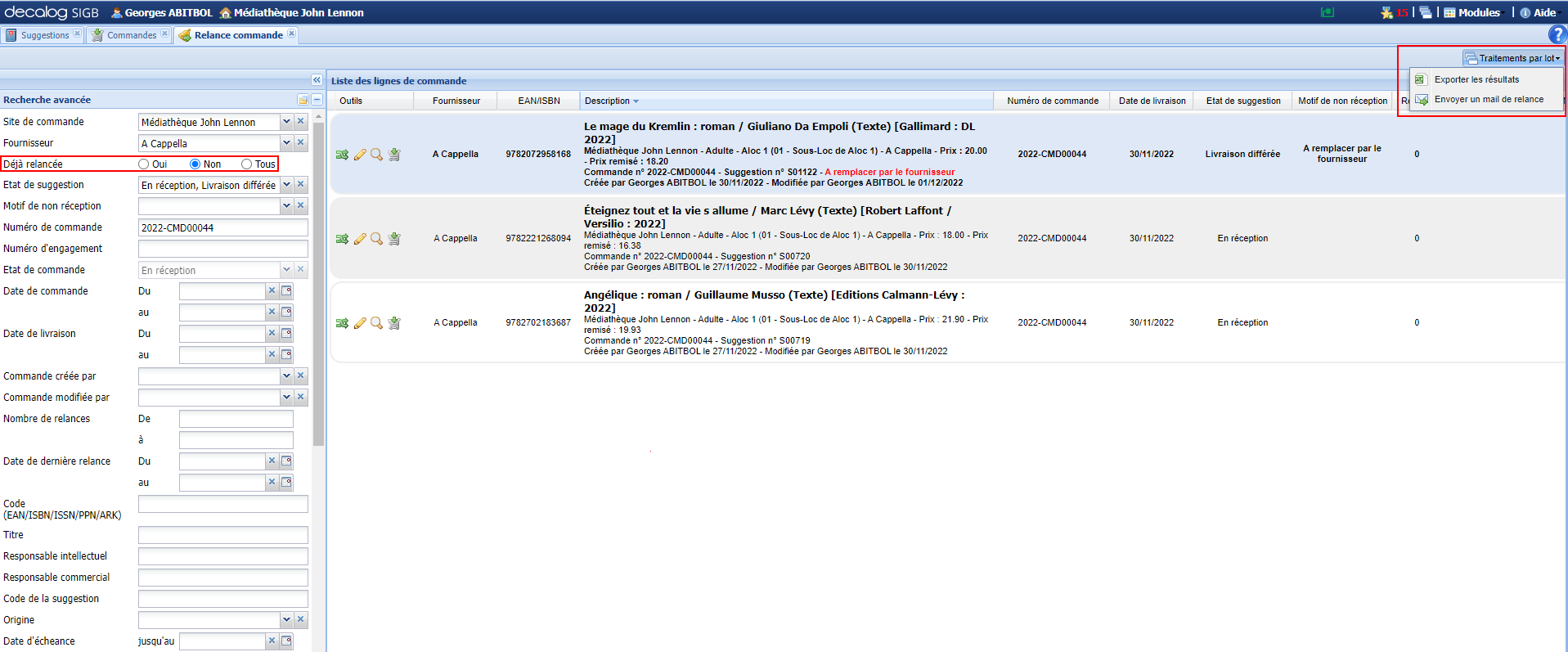Click the Etat de suggestion column header
Viewport: 1568px width, 652px height.
pyautogui.click(x=1243, y=101)
